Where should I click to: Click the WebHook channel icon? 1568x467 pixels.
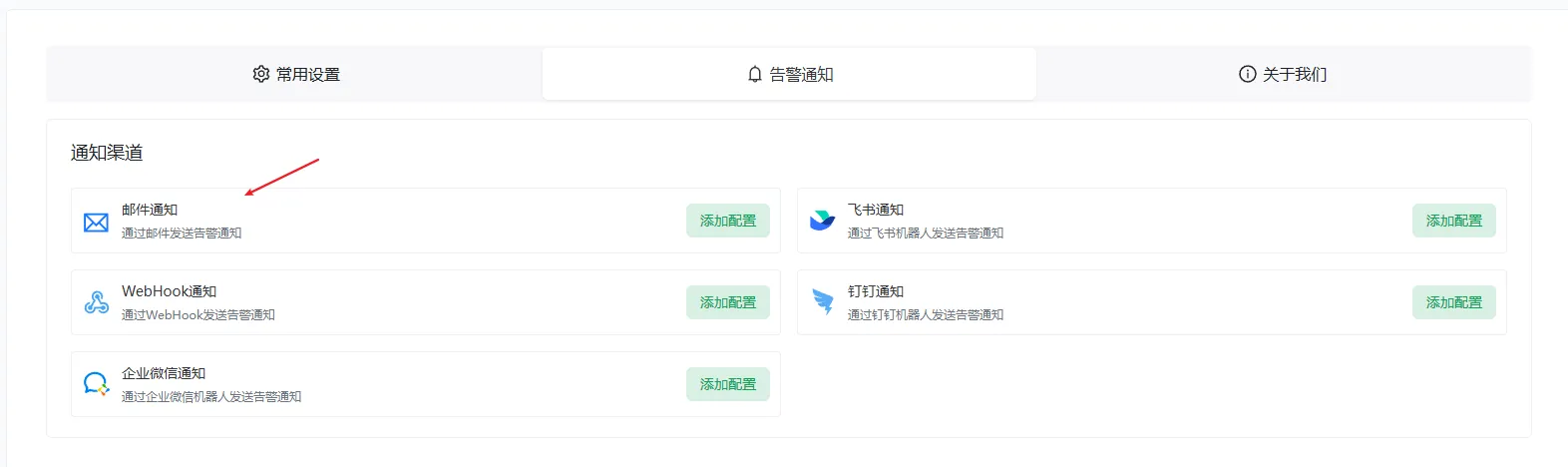click(x=96, y=302)
